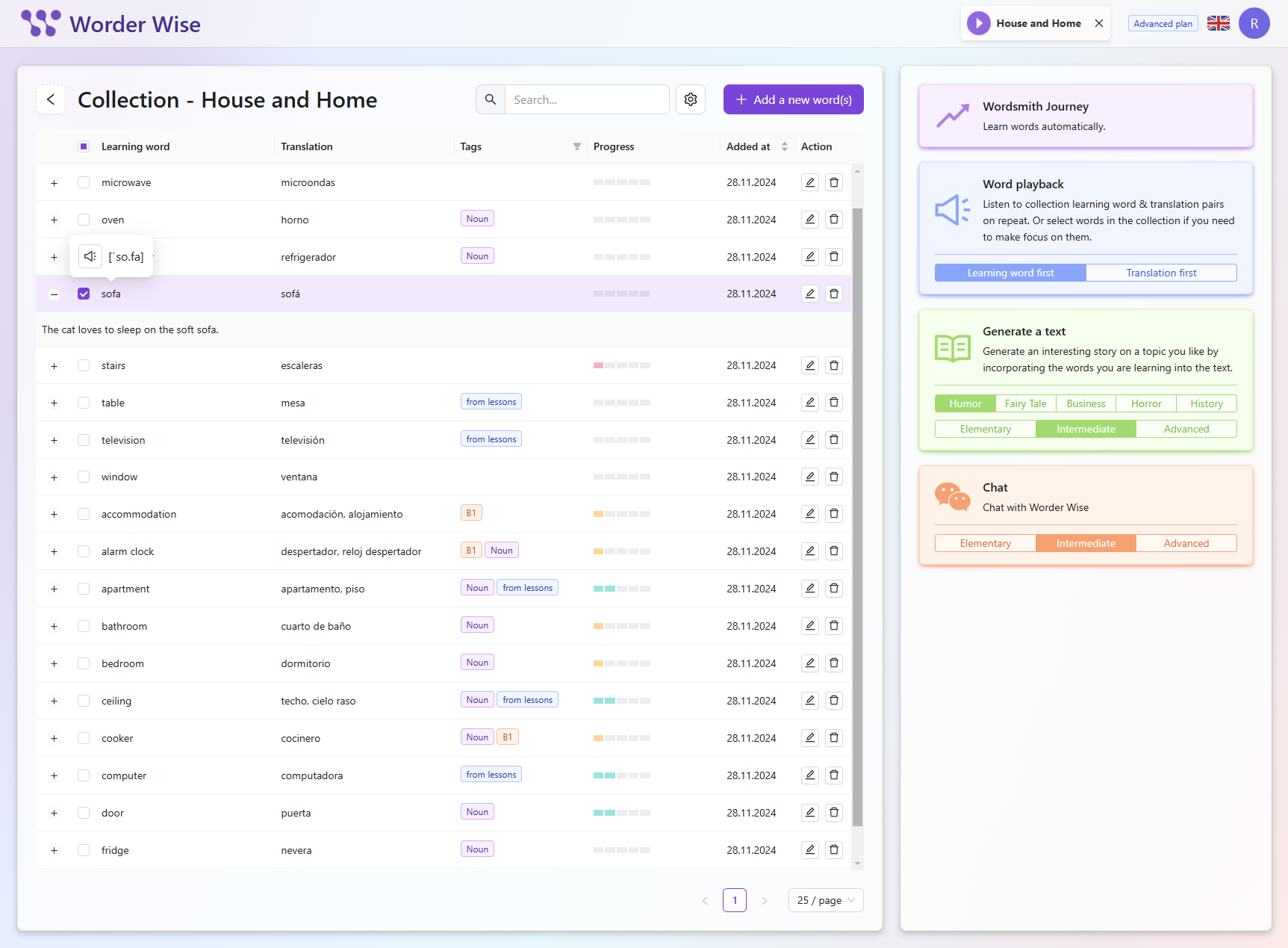Screen dimensions: 1288x948
Task: Collapse the sofa row
Action: point(54,294)
